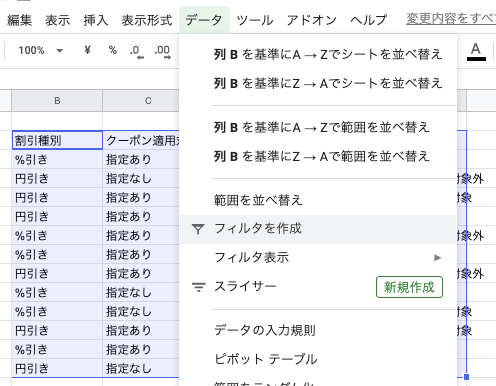This screenshot has height=386, width=496.
Task: Open the 挿入 menu
Action: coord(96,20)
